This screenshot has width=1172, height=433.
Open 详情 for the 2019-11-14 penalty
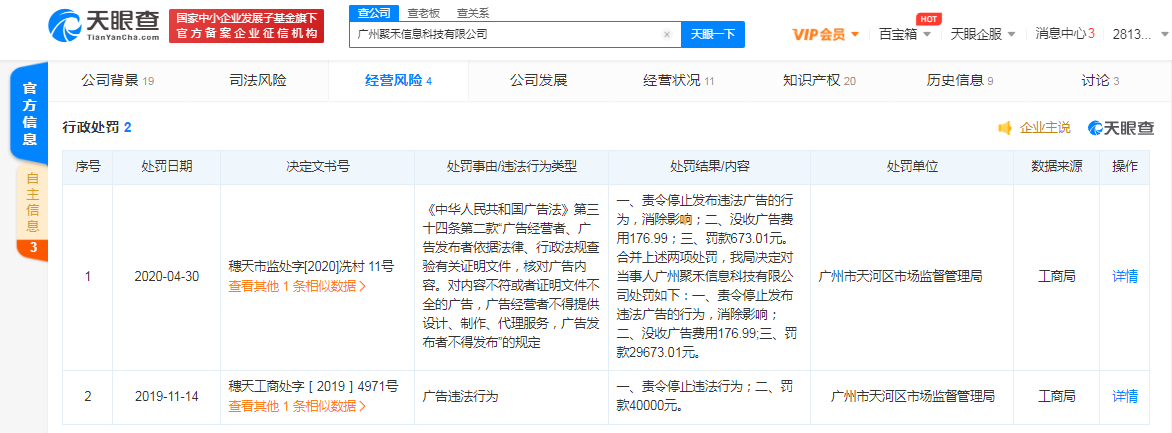[x=1125, y=396]
